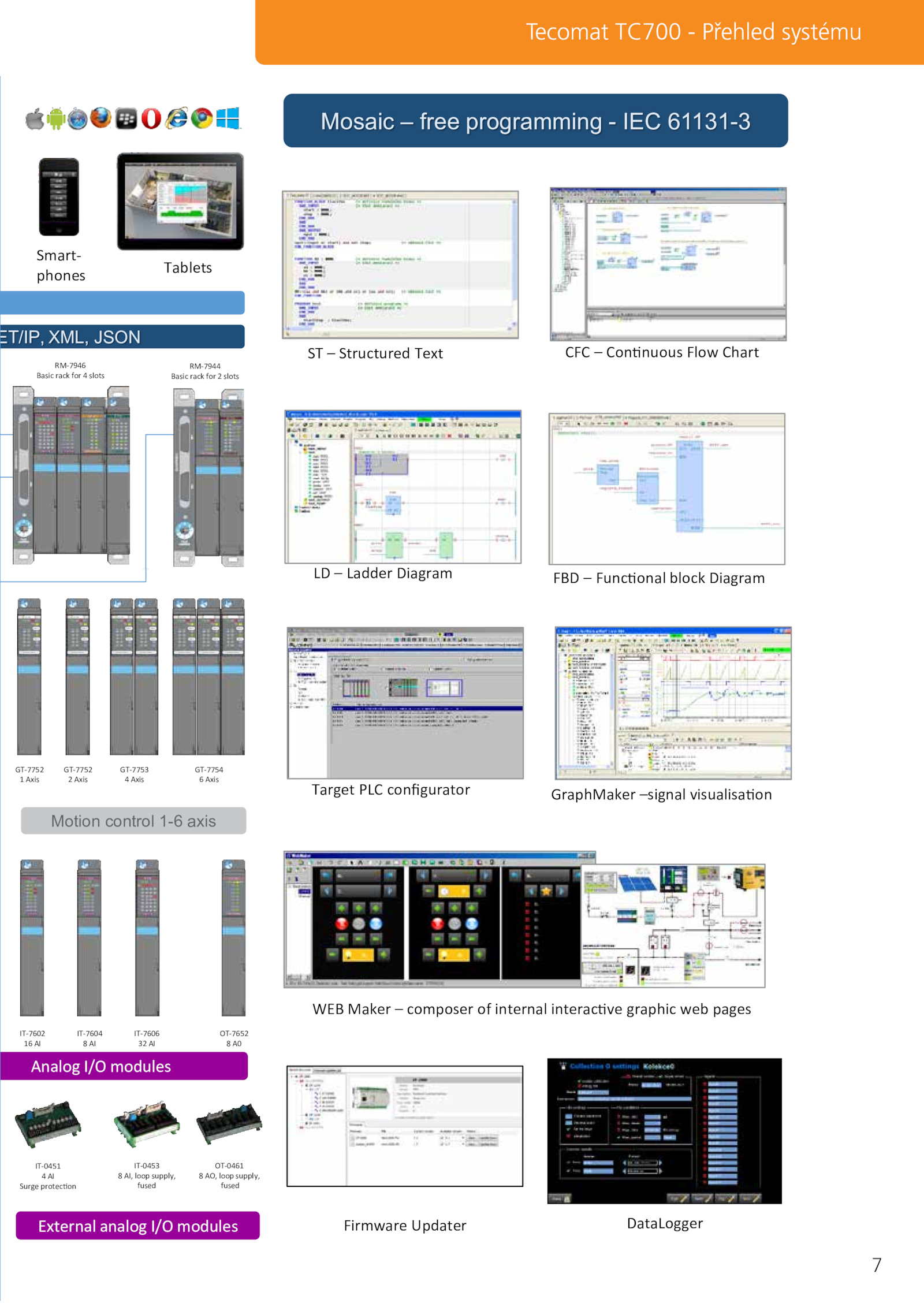Click the Firefox browser icon

[101, 118]
